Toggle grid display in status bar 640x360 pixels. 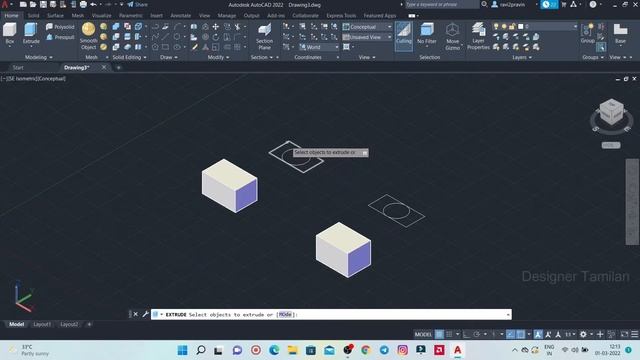[x=440, y=334]
